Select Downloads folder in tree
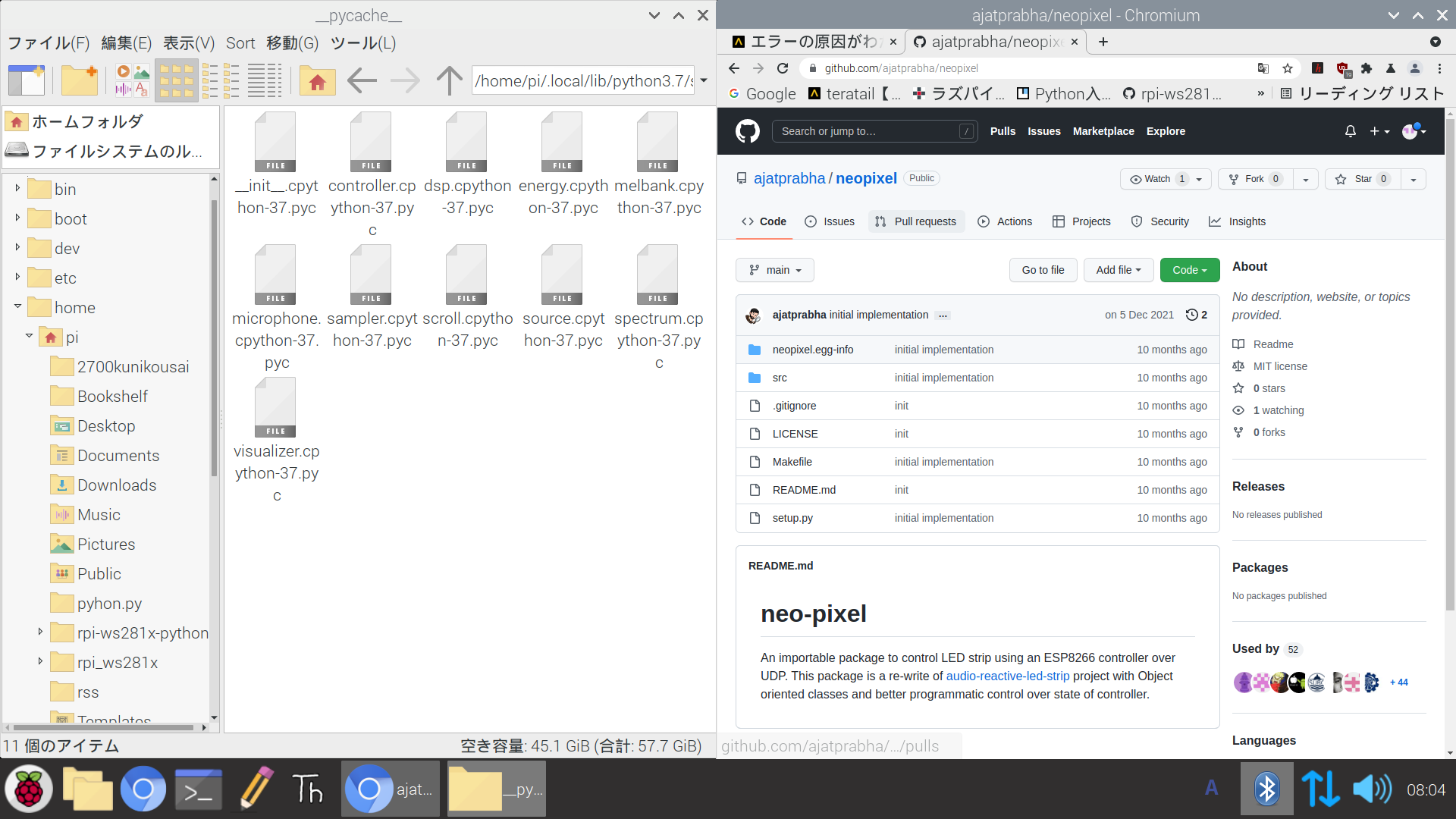This screenshot has width=1456, height=819. click(x=103, y=485)
